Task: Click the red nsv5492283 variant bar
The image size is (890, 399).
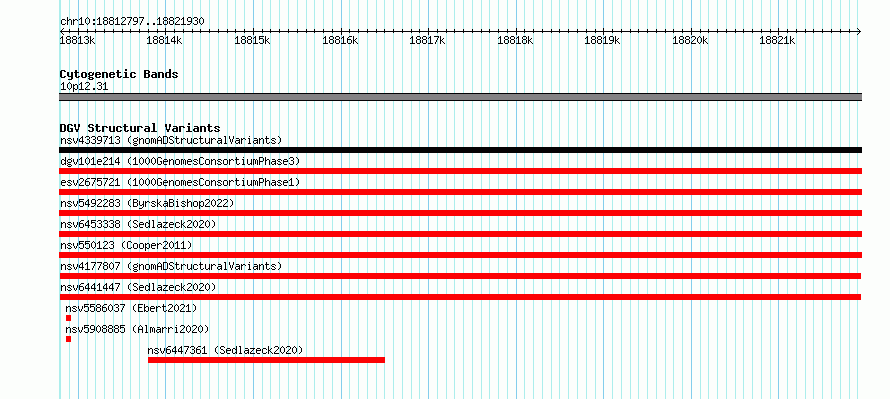Action: click(x=461, y=213)
